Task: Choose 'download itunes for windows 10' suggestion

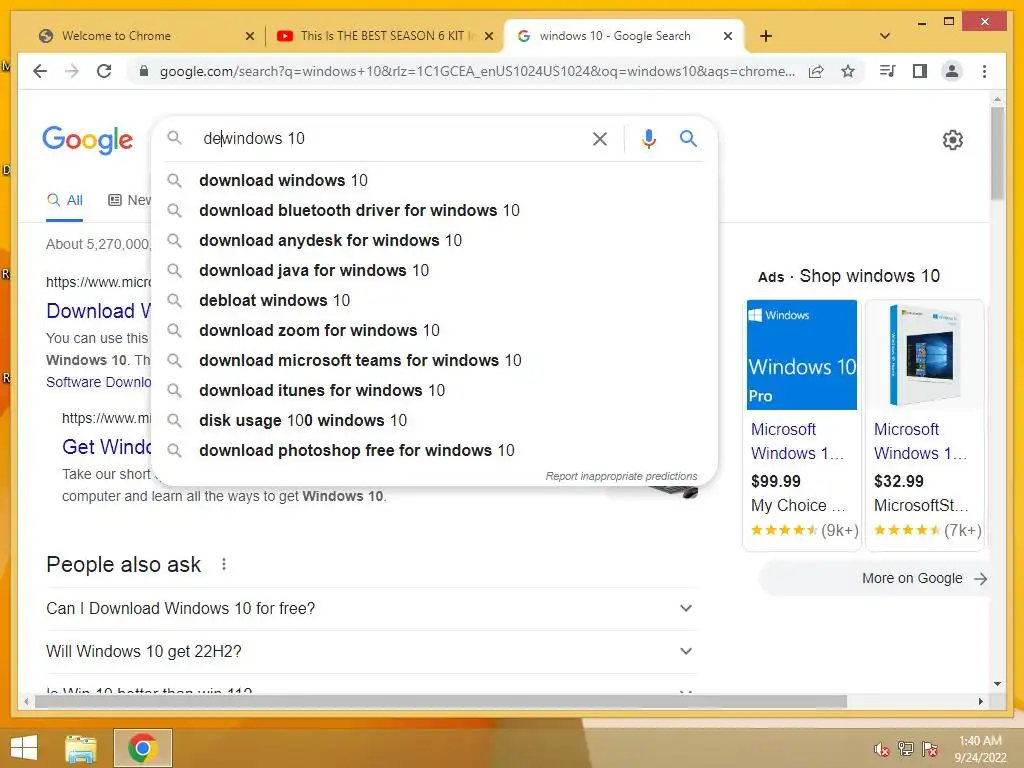Action: [x=434, y=391]
